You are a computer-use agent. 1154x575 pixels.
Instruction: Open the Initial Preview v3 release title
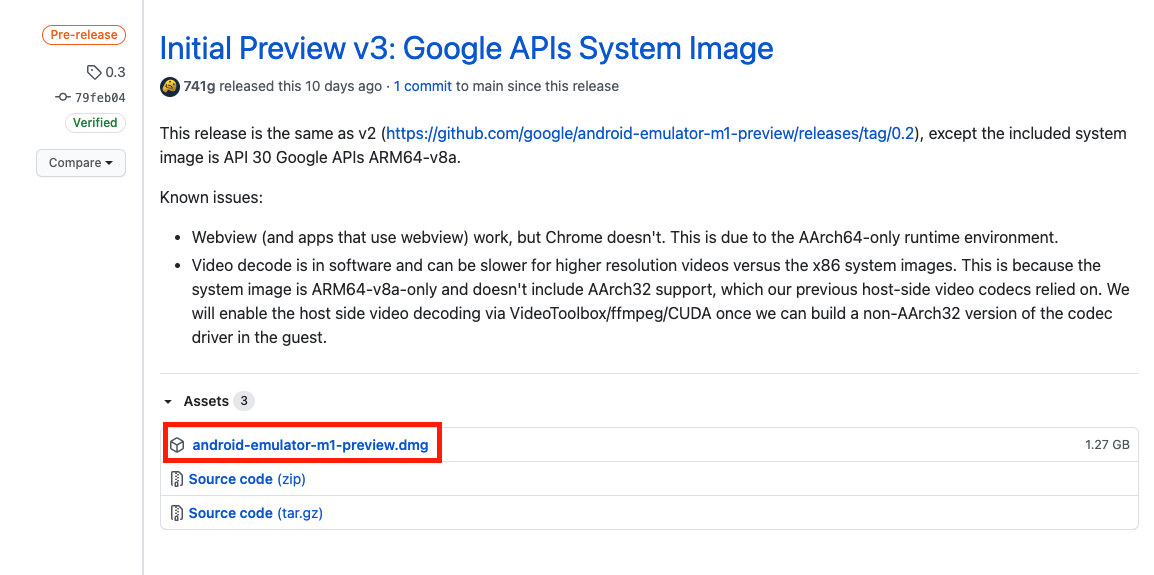click(x=467, y=49)
